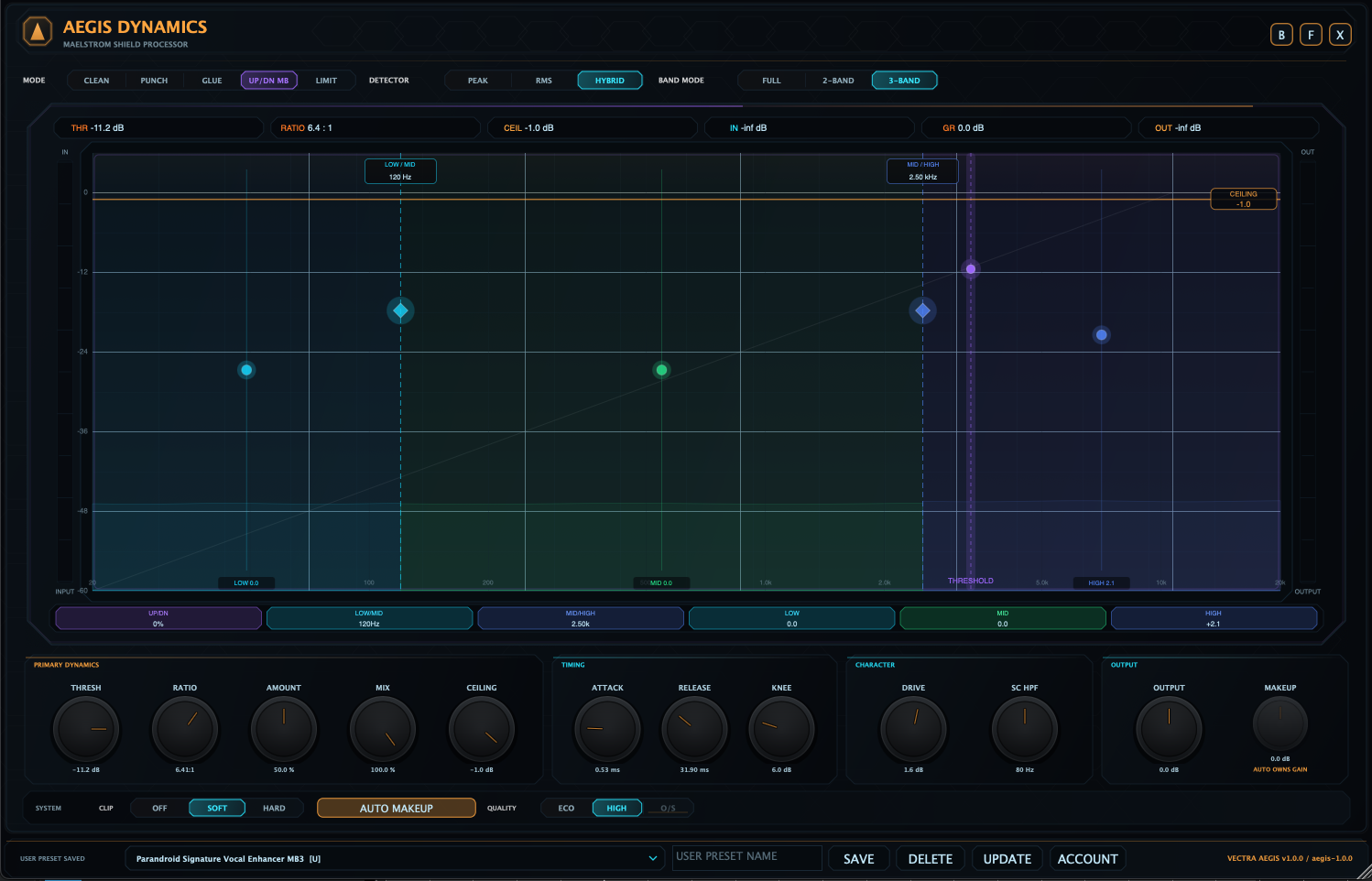This screenshot has height=881, width=1372.
Task: Click the LOW/MID 120Hz parameter box
Action: pyautogui.click(x=369, y=618)
